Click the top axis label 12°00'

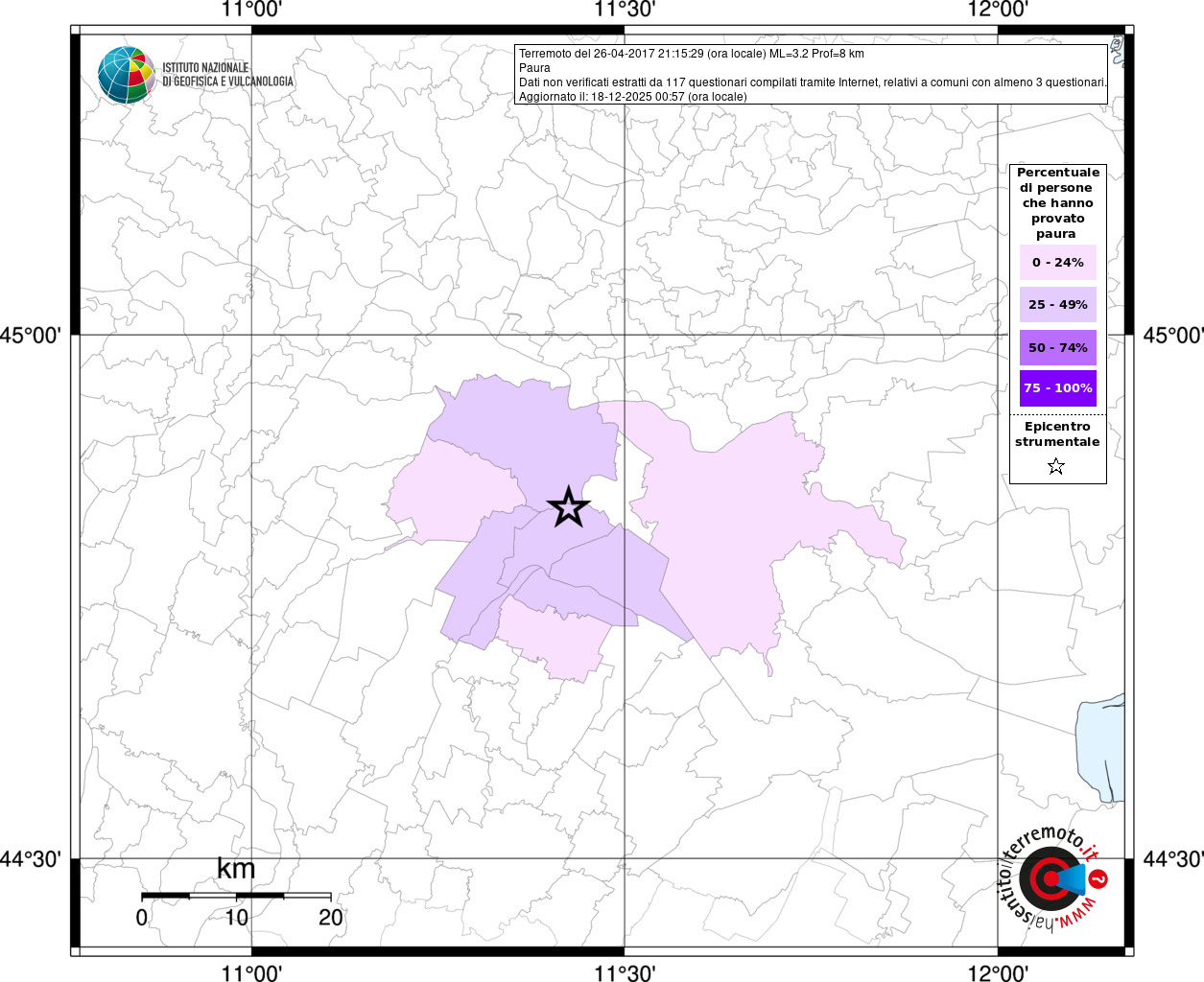[x=998, y=10]
